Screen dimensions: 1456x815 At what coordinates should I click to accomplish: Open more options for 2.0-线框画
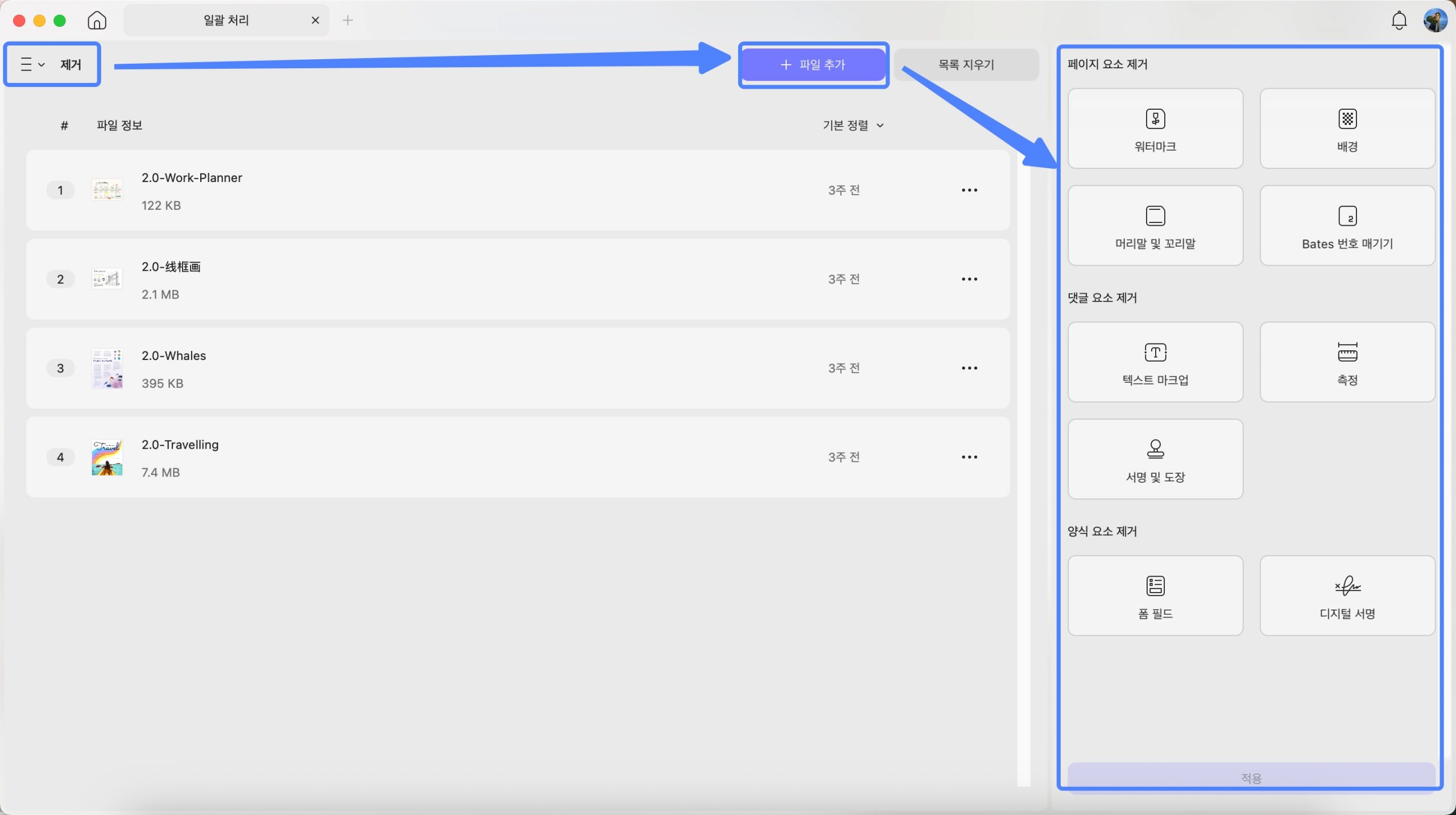click(969, 279)
